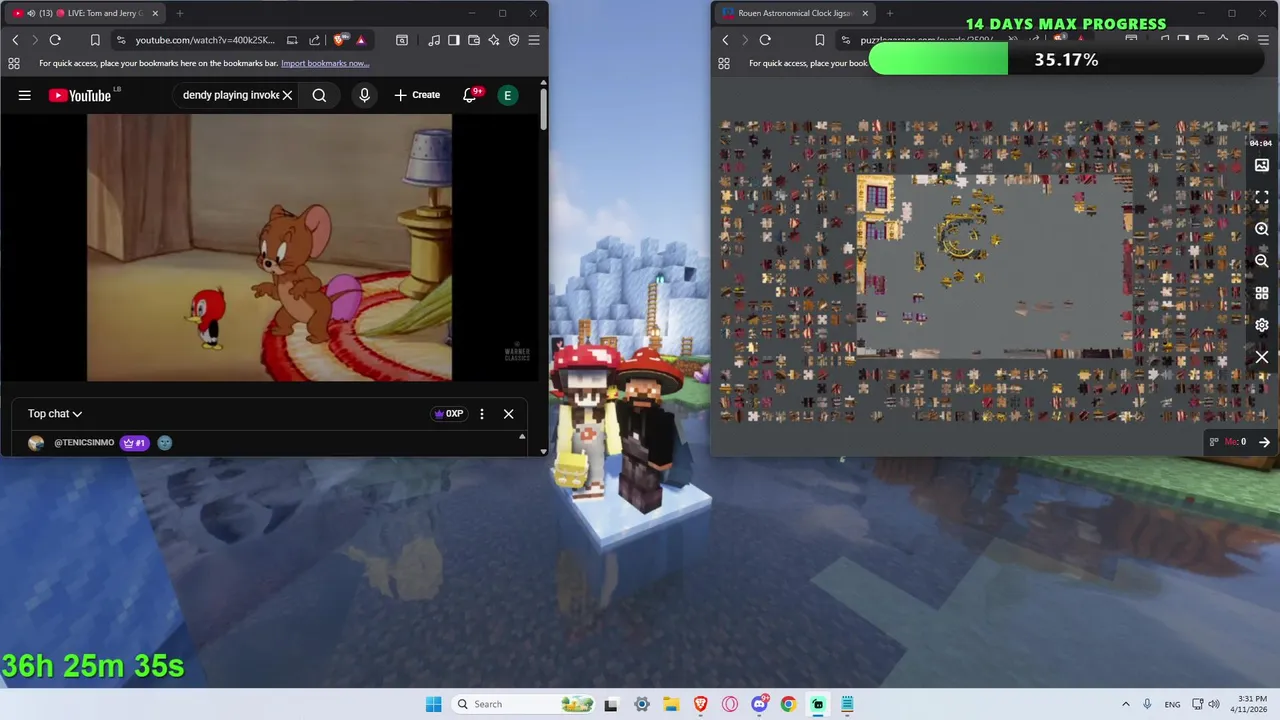The width and height of the screenshot is (1280, 720).
Task: Mute the LIVE Tom and Jerry tab audio
Action: click(31, 13)
